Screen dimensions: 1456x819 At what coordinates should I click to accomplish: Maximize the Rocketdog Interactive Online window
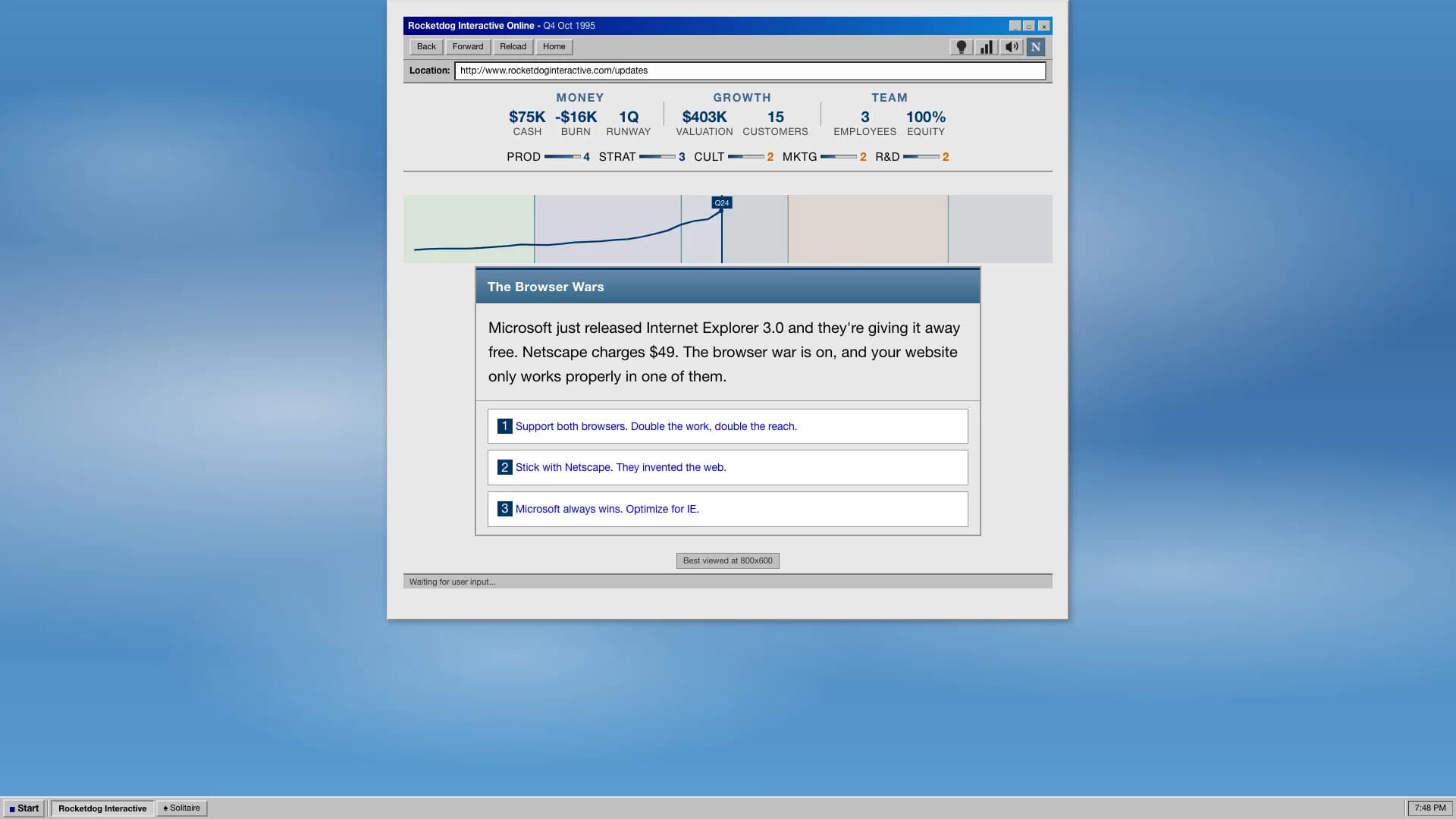point(1029,26)
